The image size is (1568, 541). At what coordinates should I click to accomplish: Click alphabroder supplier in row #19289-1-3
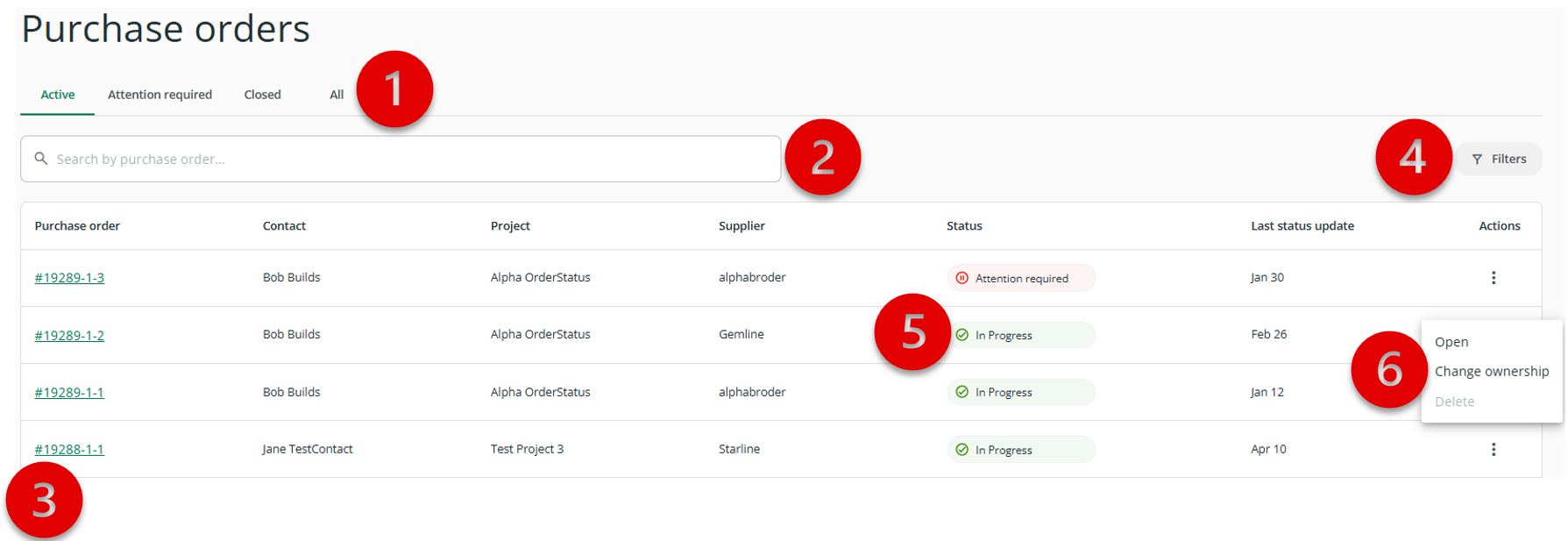(752, 277)
